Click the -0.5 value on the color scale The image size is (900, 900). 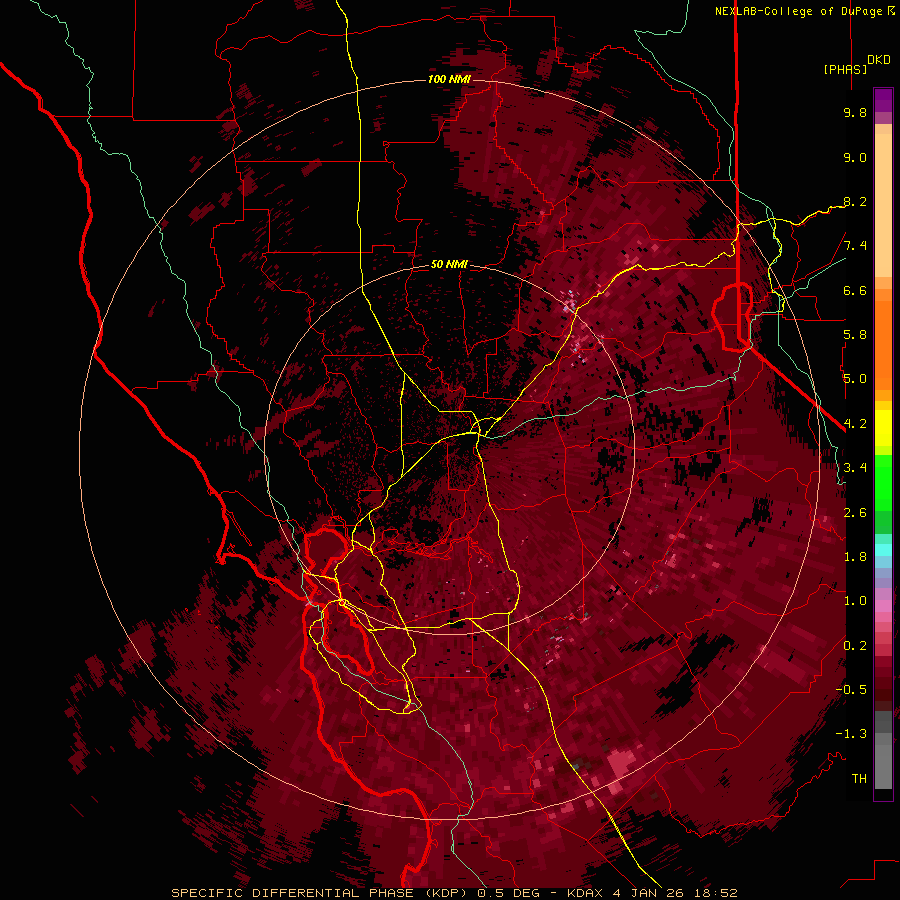point(851,690)
